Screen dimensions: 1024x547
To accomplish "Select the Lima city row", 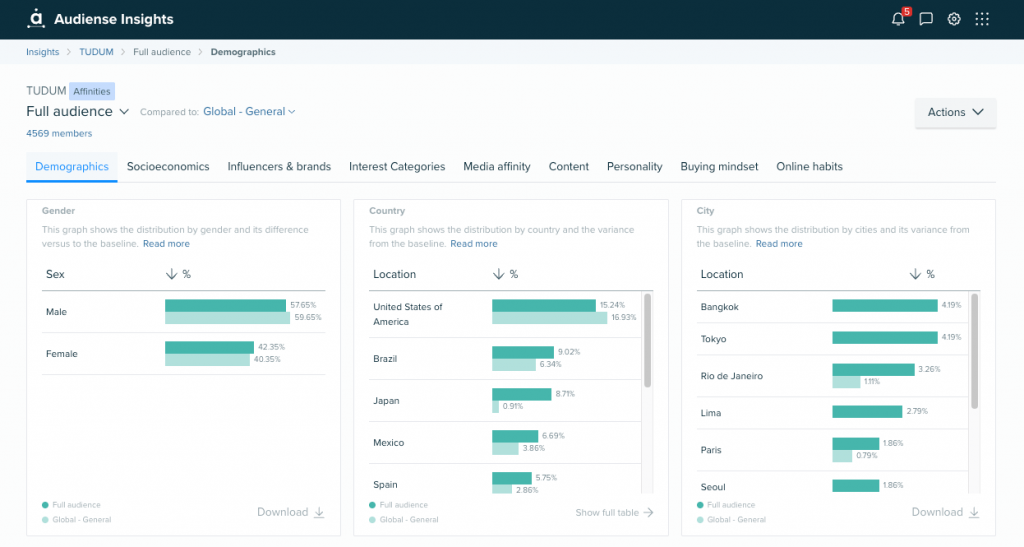I will pos(832,413).
